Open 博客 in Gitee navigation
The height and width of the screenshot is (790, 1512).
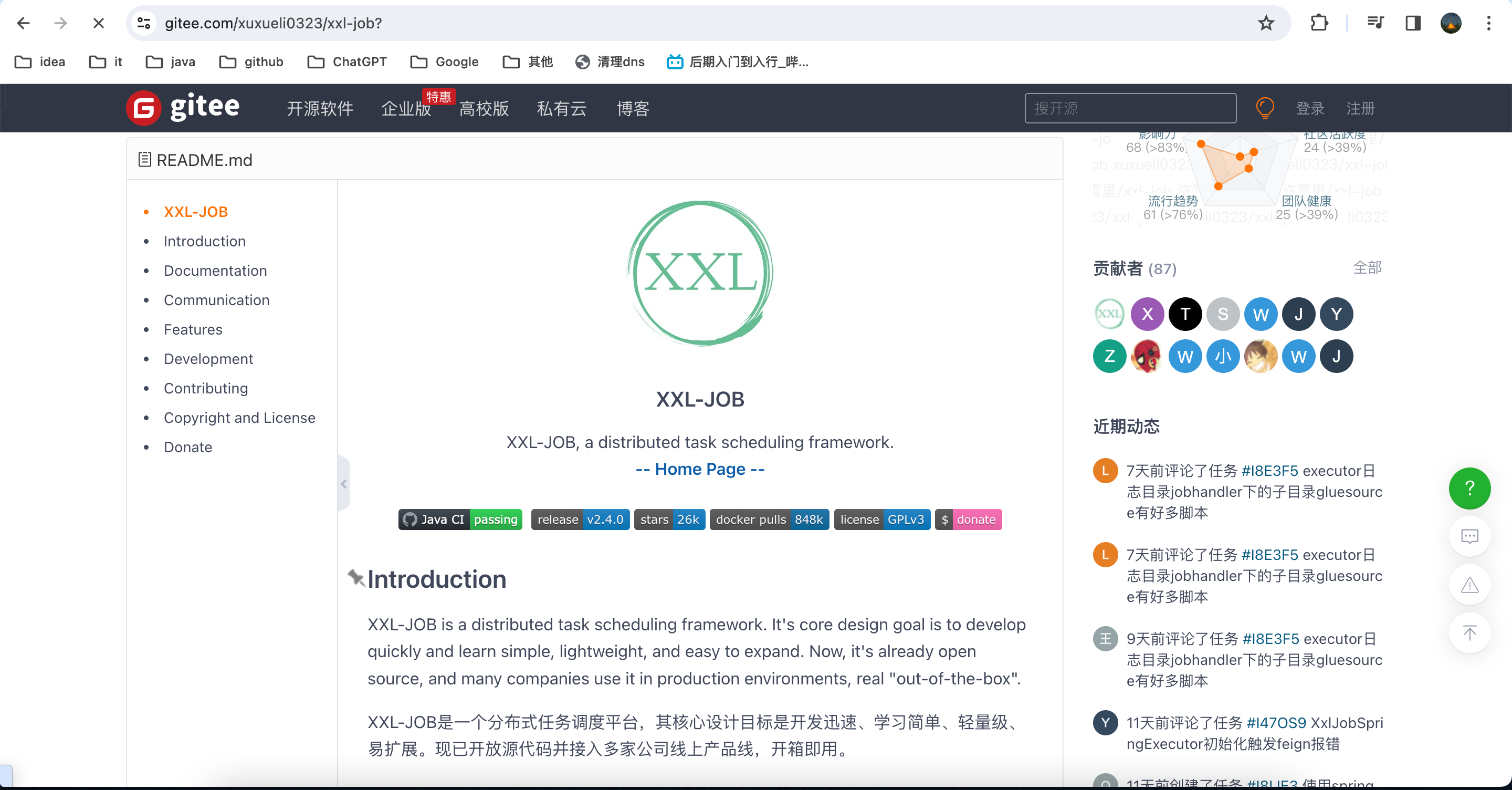(633, 108)
